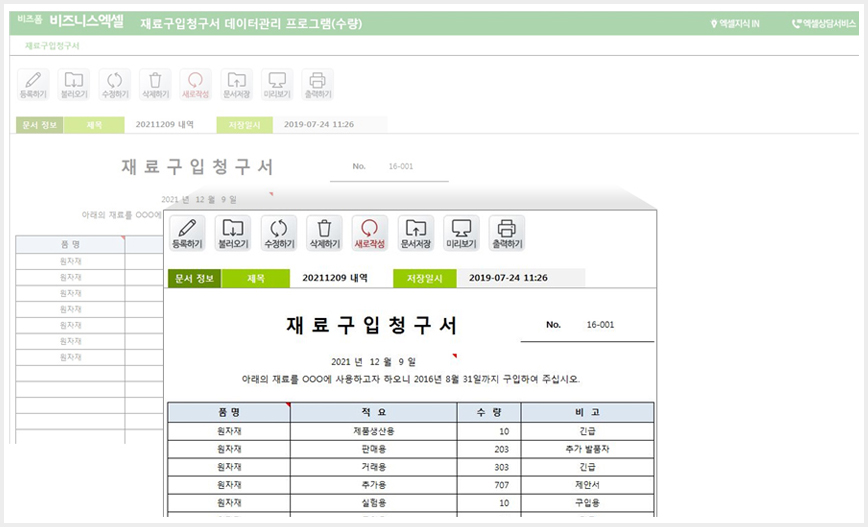Click document number 16-001 in zoomed panel
The image size is (868, 527).
600,325
